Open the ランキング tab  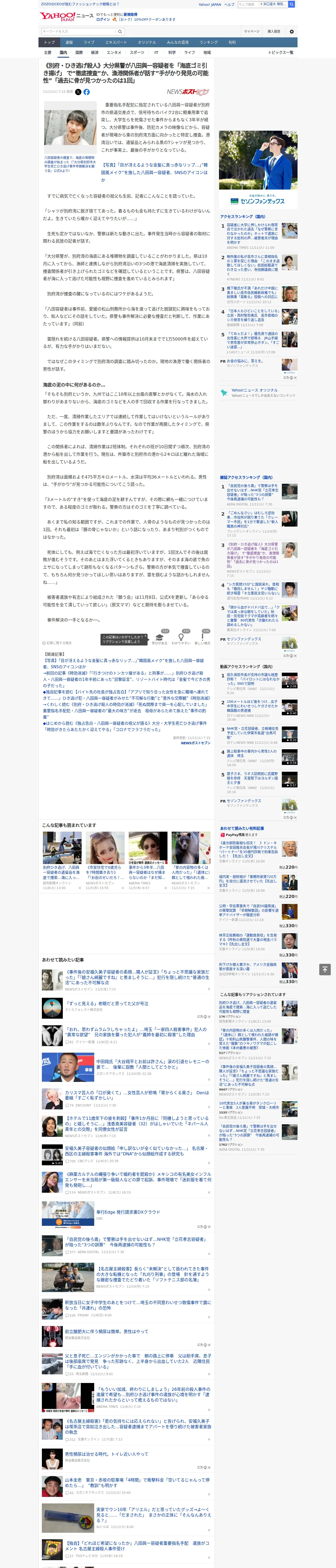[209, 42]
